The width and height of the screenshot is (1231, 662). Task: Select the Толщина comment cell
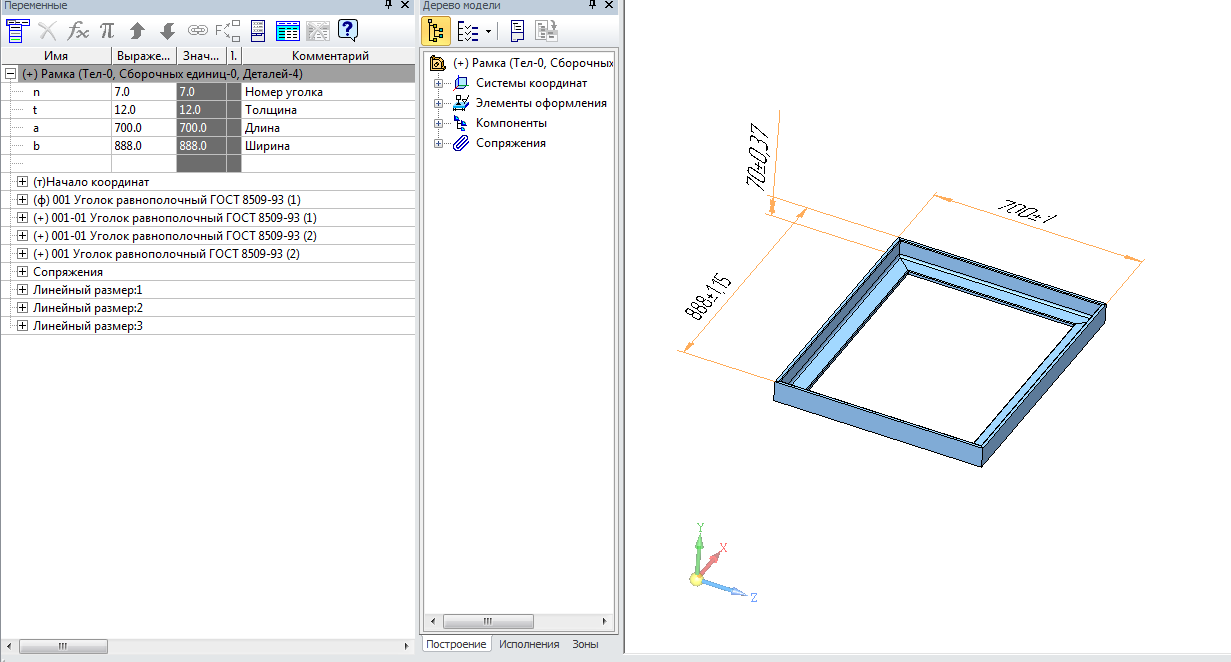tap(328, 110)
